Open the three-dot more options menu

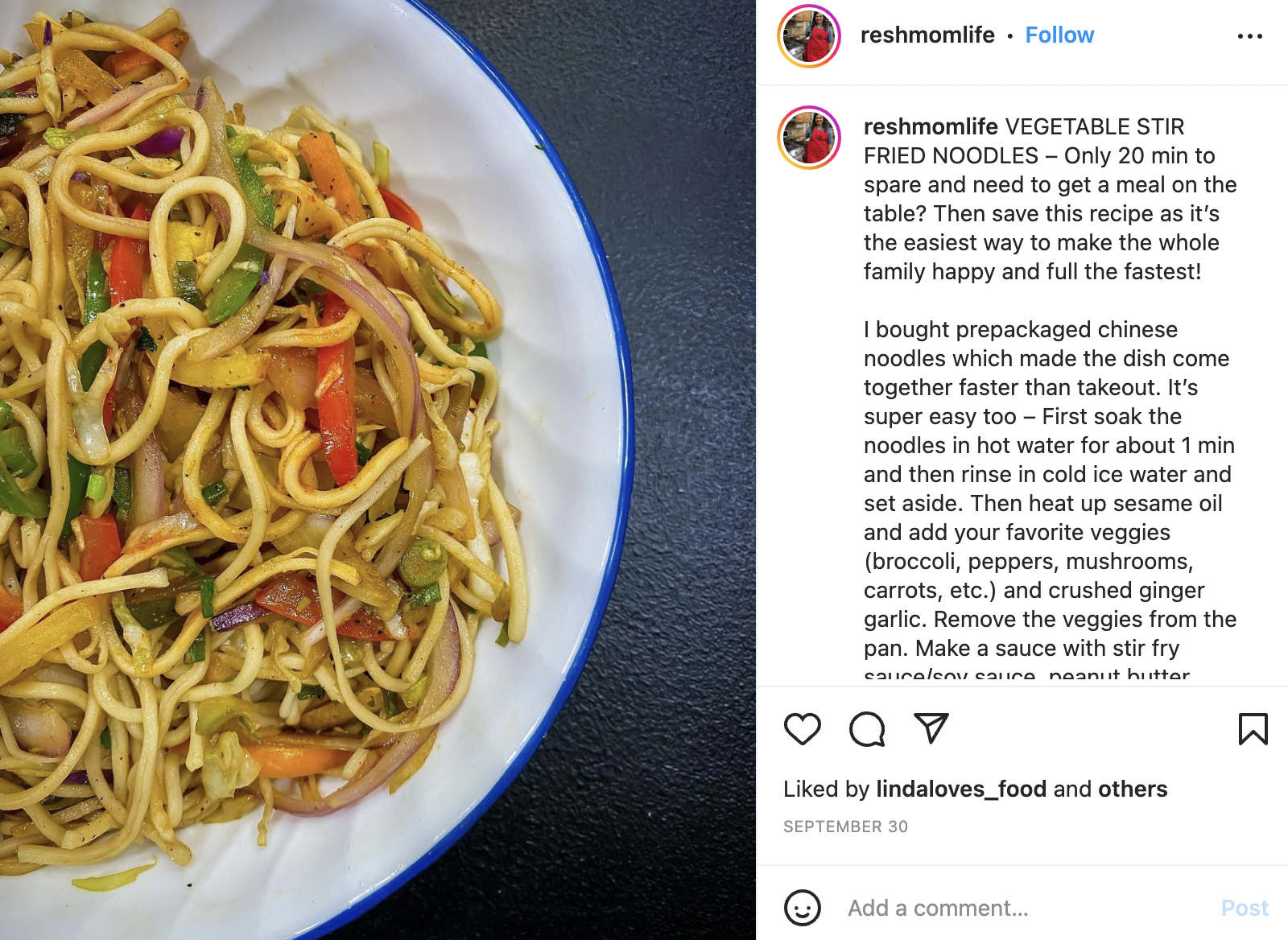pyautogui.click(x=1249, y=36)
